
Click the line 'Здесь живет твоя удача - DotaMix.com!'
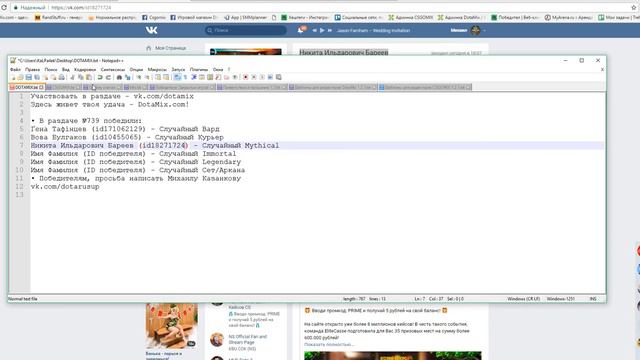(x=110, y=104)
